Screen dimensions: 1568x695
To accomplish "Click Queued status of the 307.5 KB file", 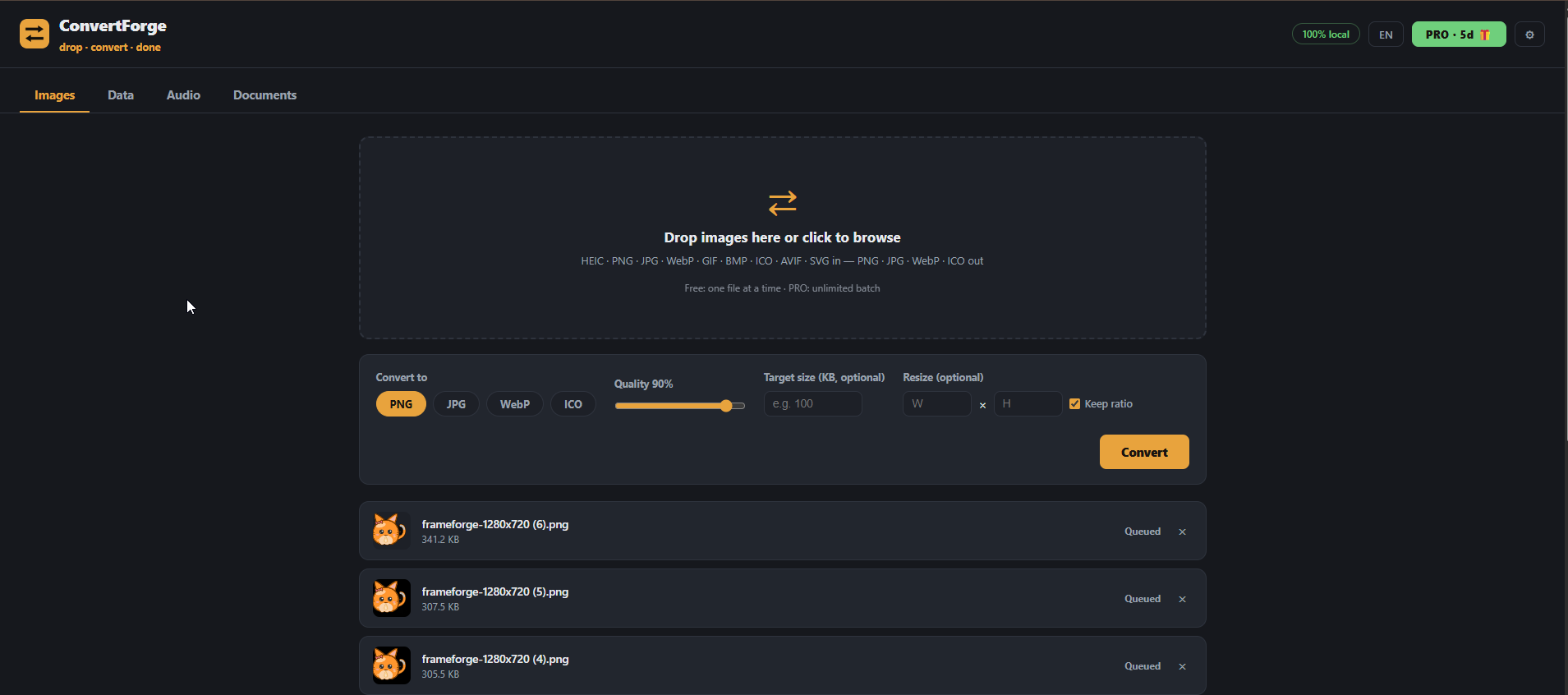I will (1143, 599).
